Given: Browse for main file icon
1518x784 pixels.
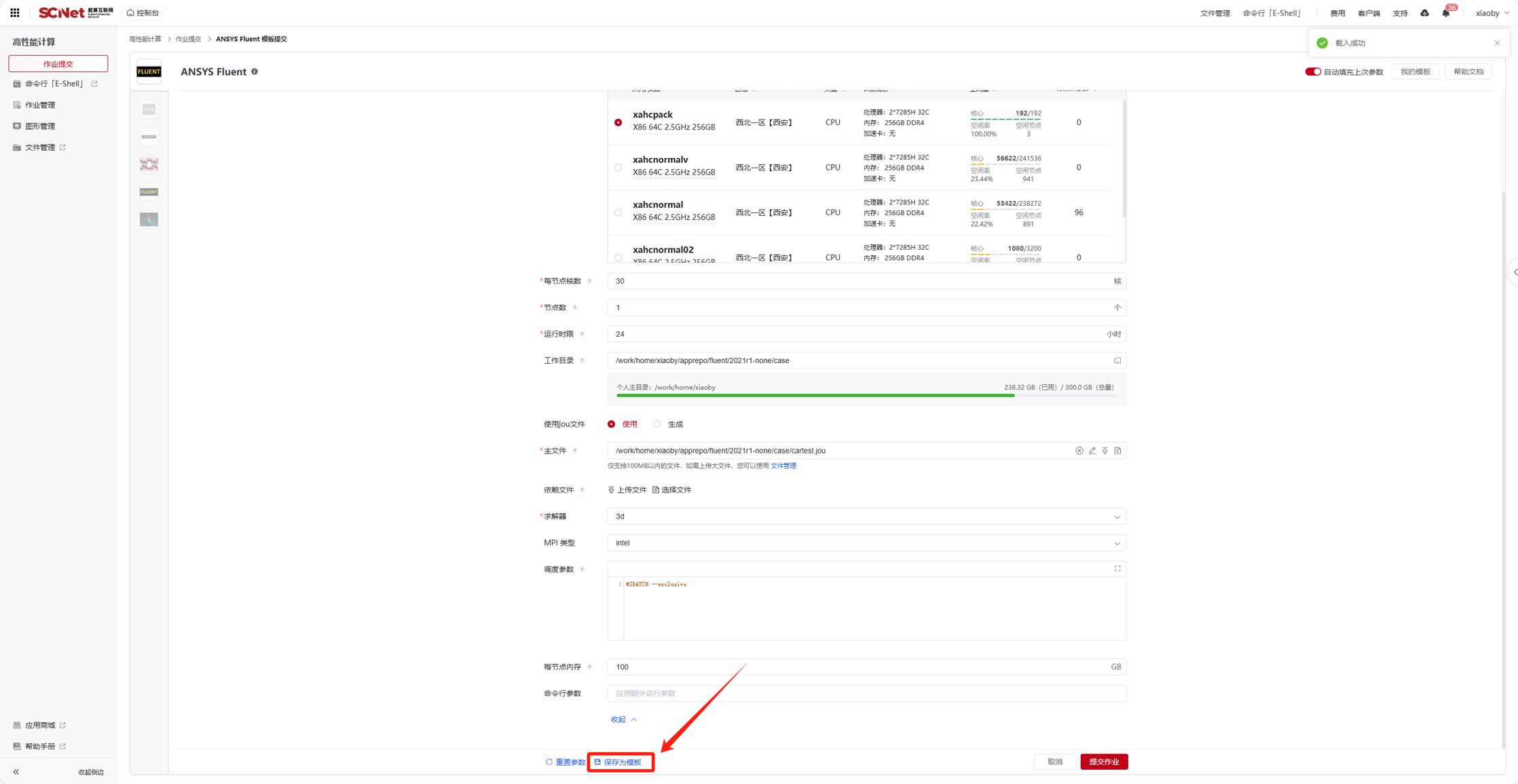Looking at the screenshot, I should click(1117, 451).
